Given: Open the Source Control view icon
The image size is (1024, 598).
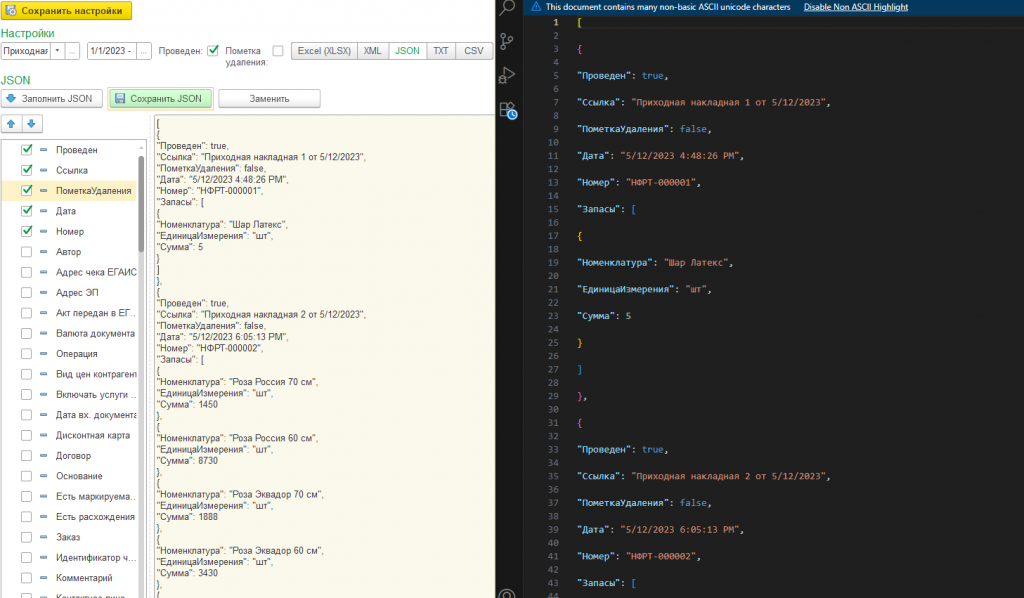Looking at the screenshot, I should 508,41.
